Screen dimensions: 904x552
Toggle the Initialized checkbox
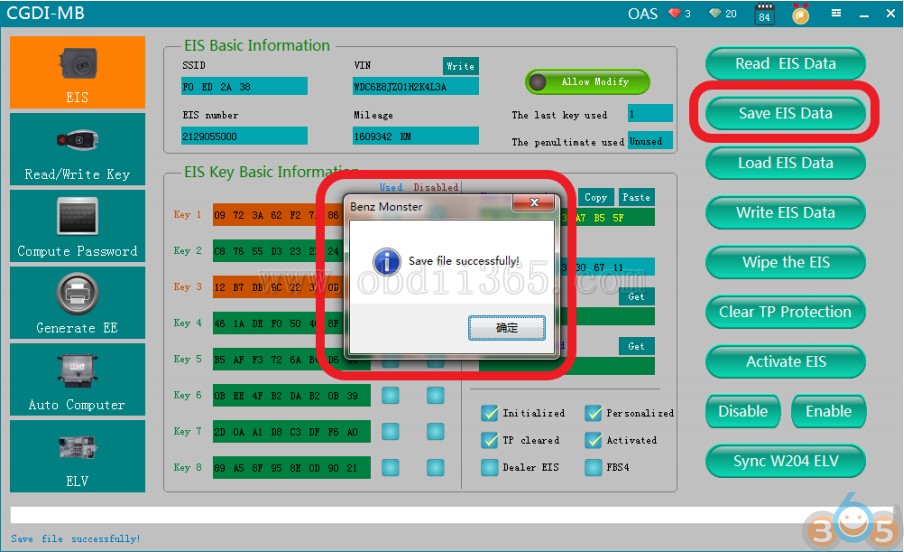pyautogui.click(x=489, y=413)
